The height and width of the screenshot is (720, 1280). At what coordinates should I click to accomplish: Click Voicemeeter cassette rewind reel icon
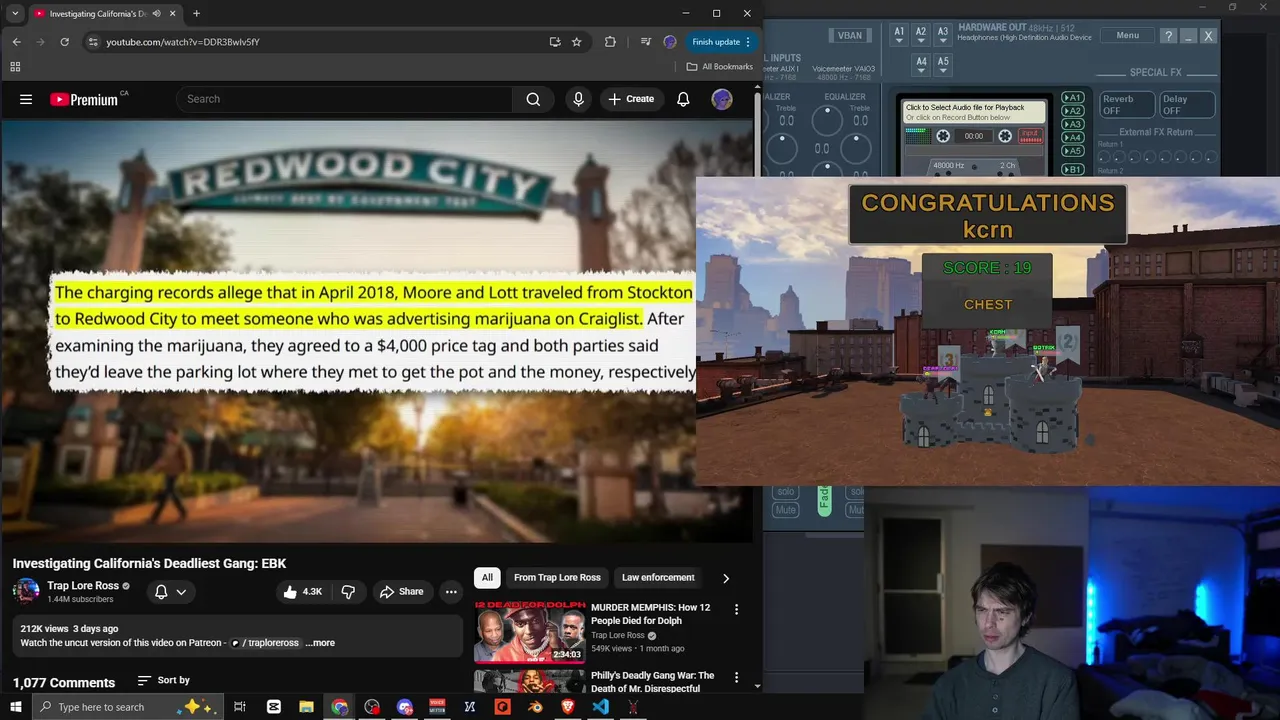click(x=943, y=136)
